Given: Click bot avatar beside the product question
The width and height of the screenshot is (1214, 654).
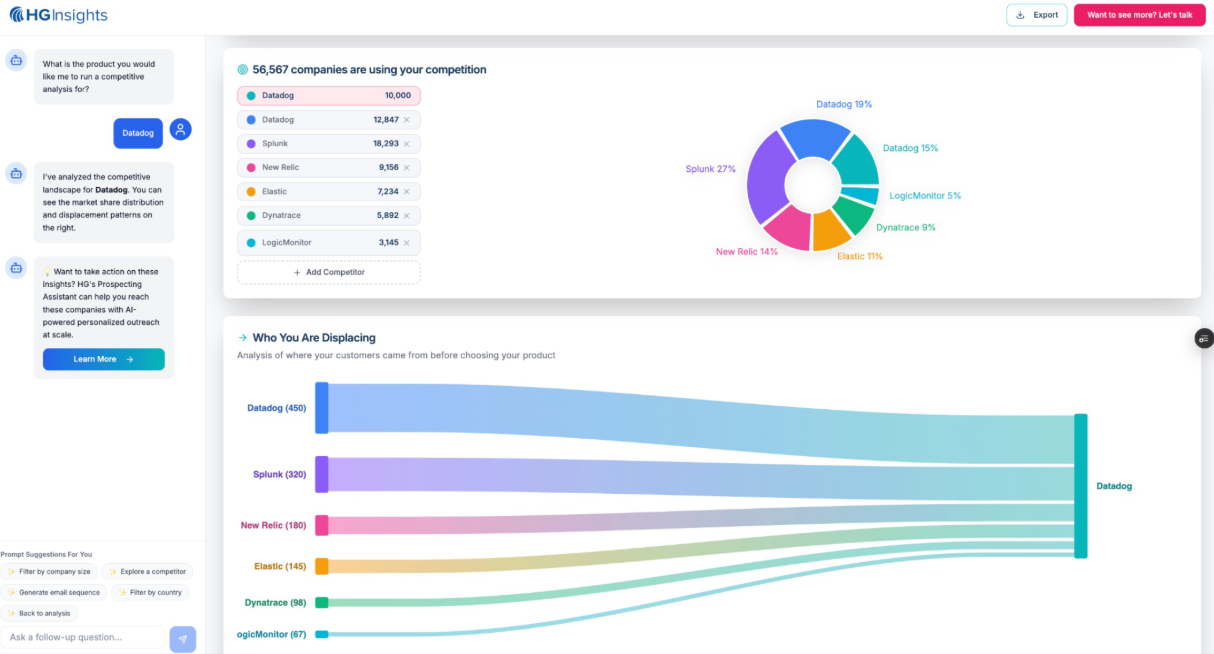Looking at the screenshot, I should pyautogui.click(x=16, y=60).
